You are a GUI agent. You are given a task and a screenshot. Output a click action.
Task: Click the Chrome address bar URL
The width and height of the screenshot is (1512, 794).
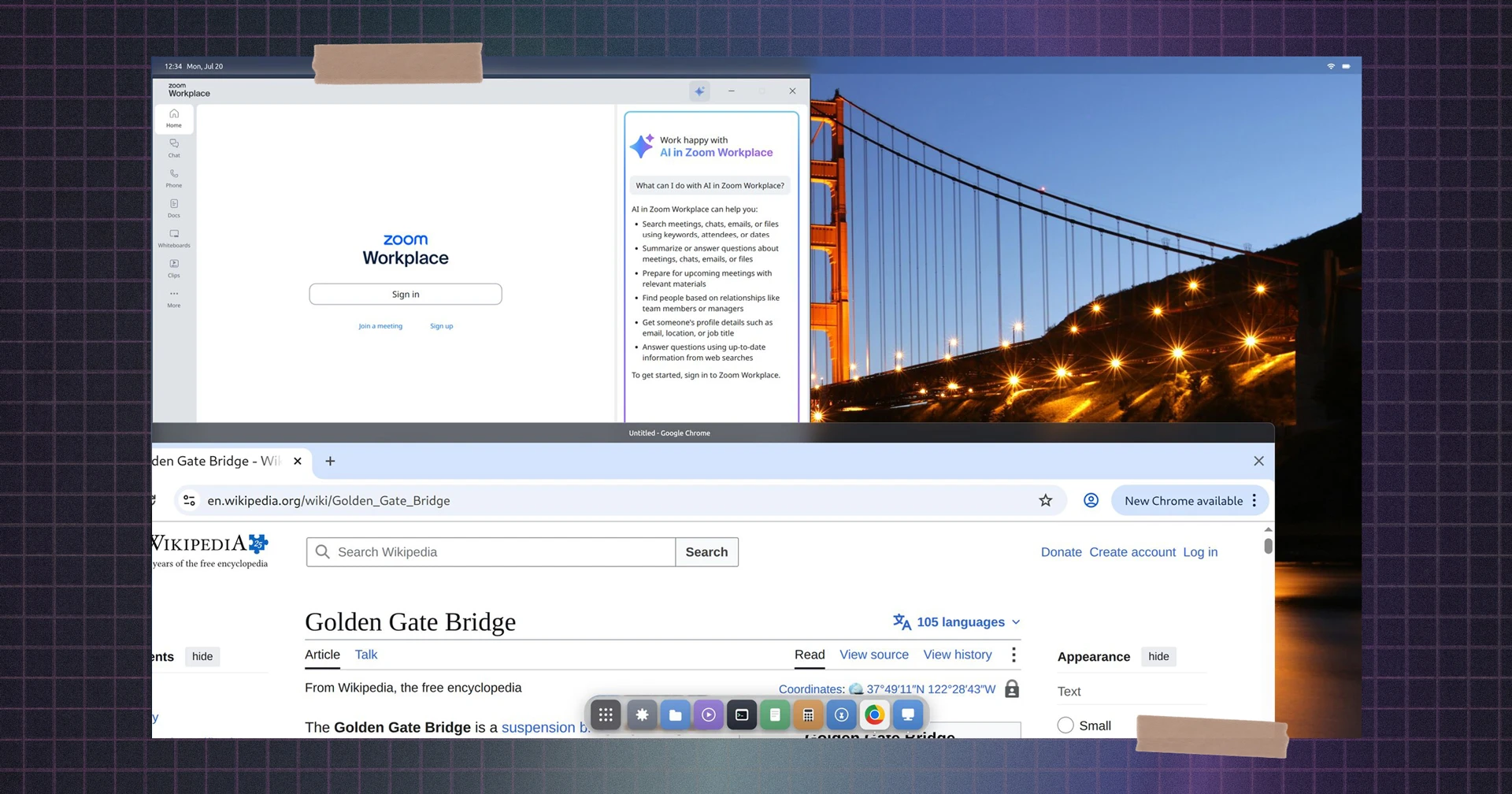[x=328, y=500]
